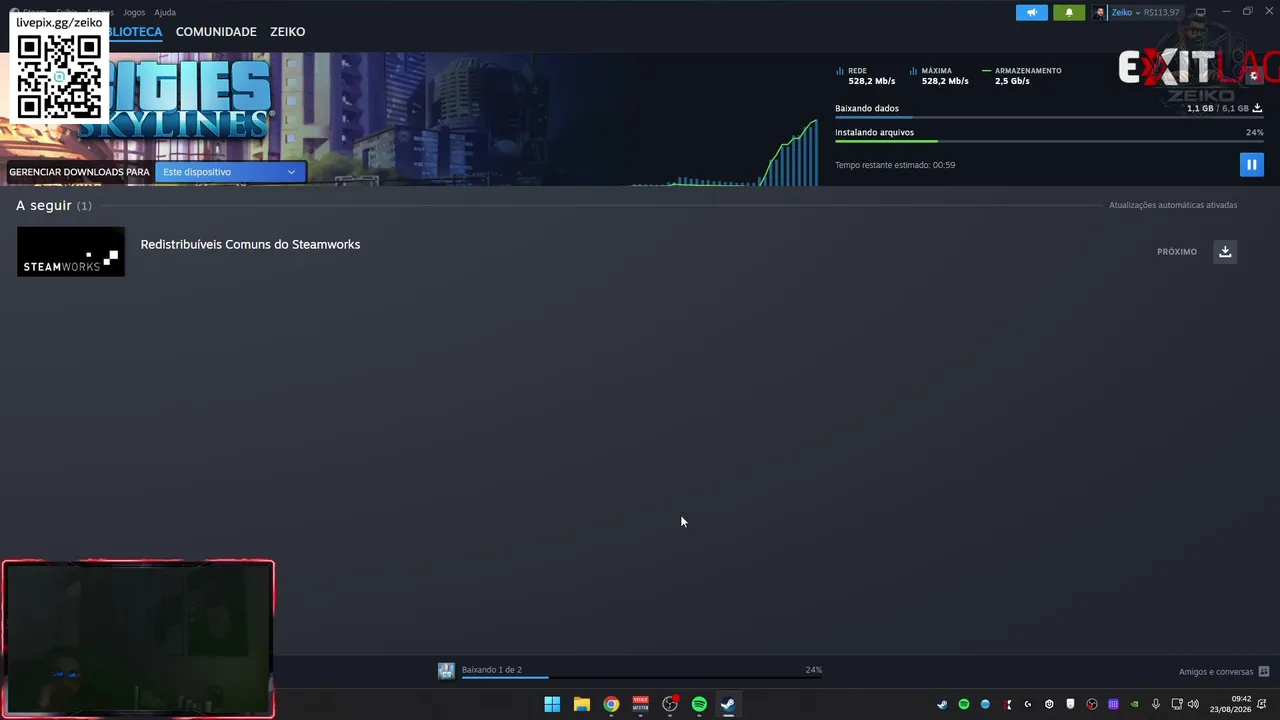Click the purple grid tray icon
The height and width of the screenshot is (720, 1280).
1113,704
